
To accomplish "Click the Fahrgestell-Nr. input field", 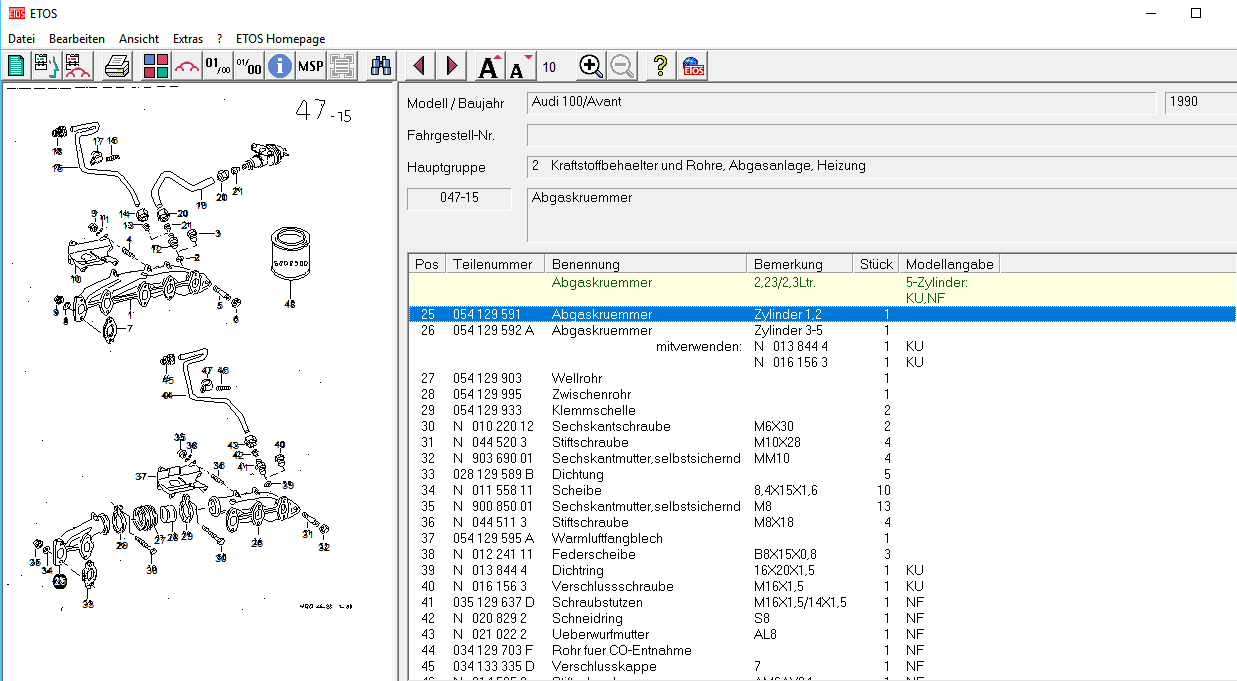I will click(880, 135).
